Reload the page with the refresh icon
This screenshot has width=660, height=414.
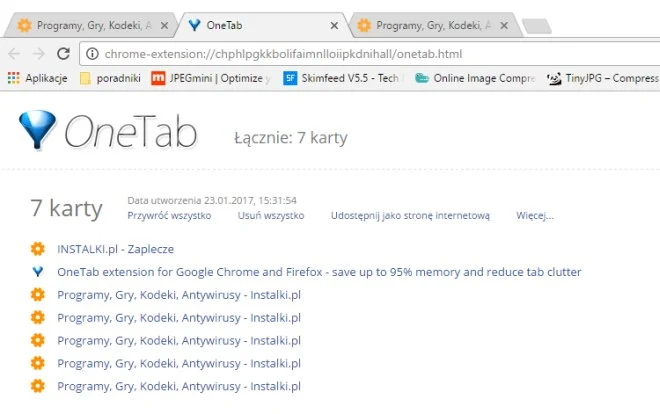pos(64,53)
